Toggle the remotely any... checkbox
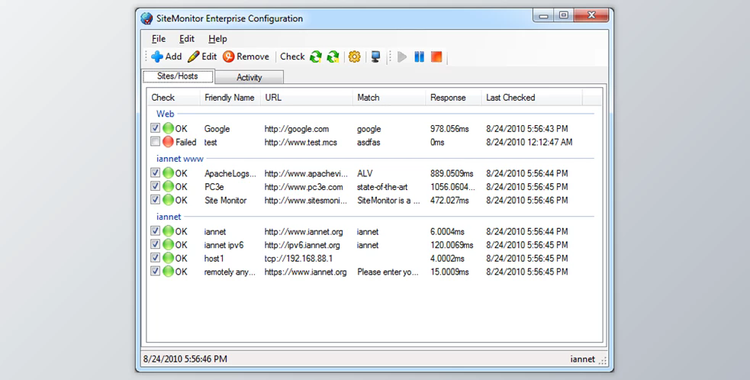This screenshot has height=380, width=750. click(x=155, y=271)
